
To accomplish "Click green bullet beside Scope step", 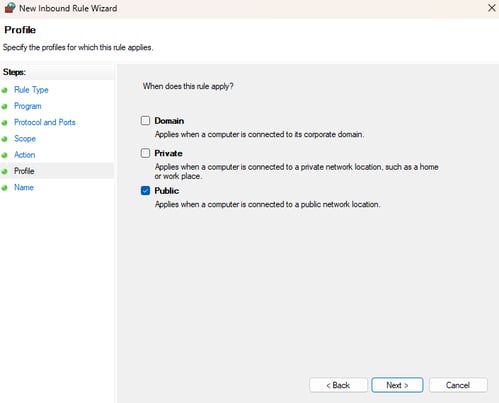I will (x=4, y=139).
